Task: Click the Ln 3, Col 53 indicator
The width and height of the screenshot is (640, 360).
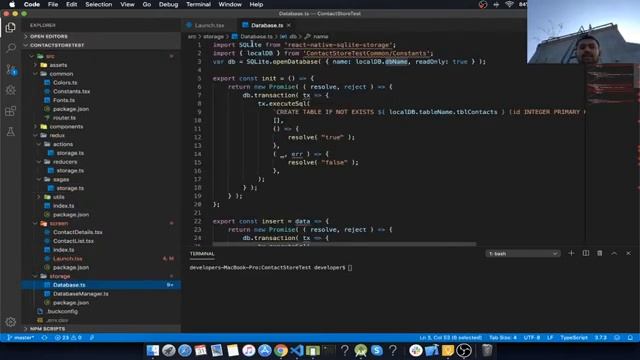Action: pos(451,338)
